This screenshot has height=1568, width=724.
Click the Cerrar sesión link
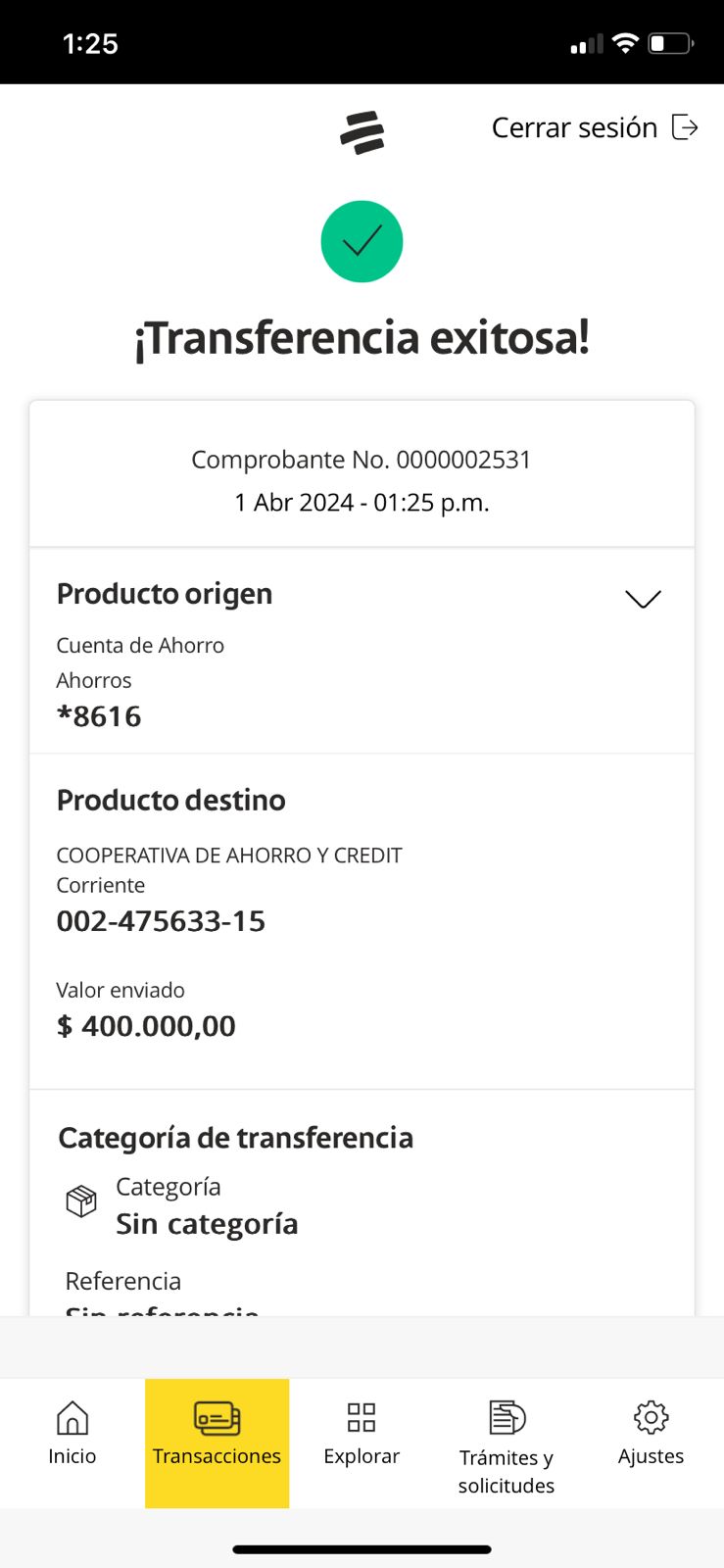574,127
